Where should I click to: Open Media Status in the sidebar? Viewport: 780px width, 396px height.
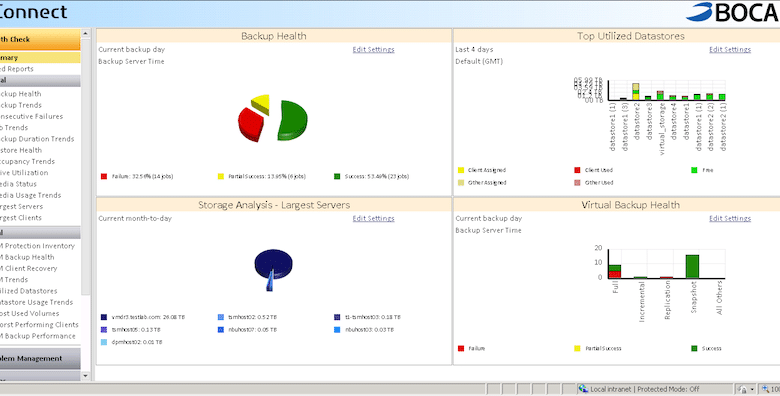pos(18,184)
